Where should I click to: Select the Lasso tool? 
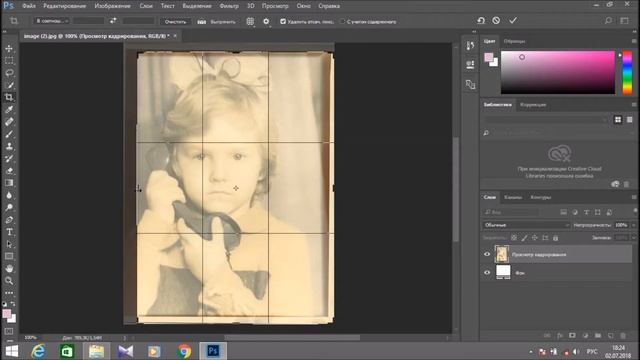tap(9, 73)
